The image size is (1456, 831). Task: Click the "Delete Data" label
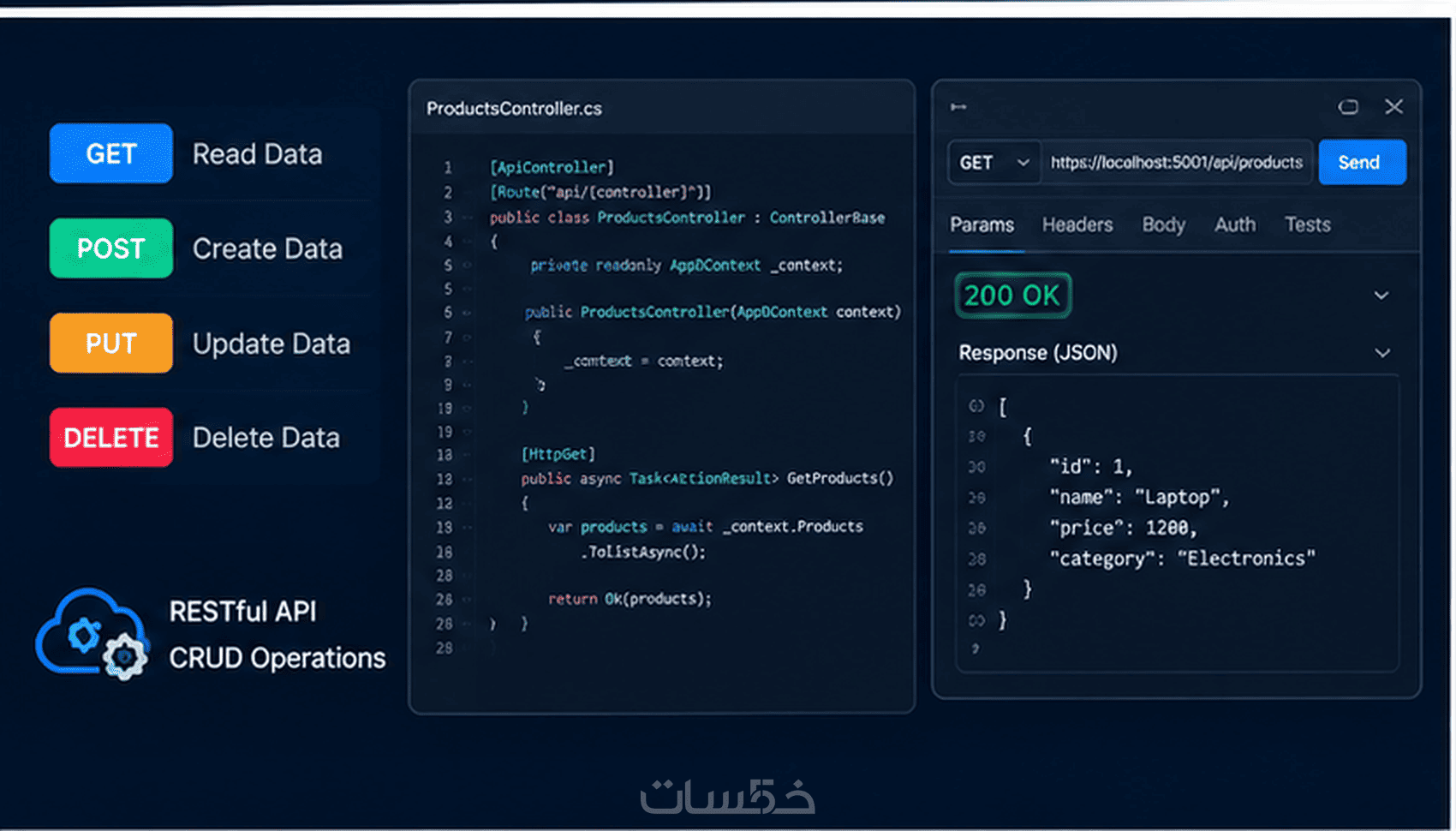tap(266, 438)
